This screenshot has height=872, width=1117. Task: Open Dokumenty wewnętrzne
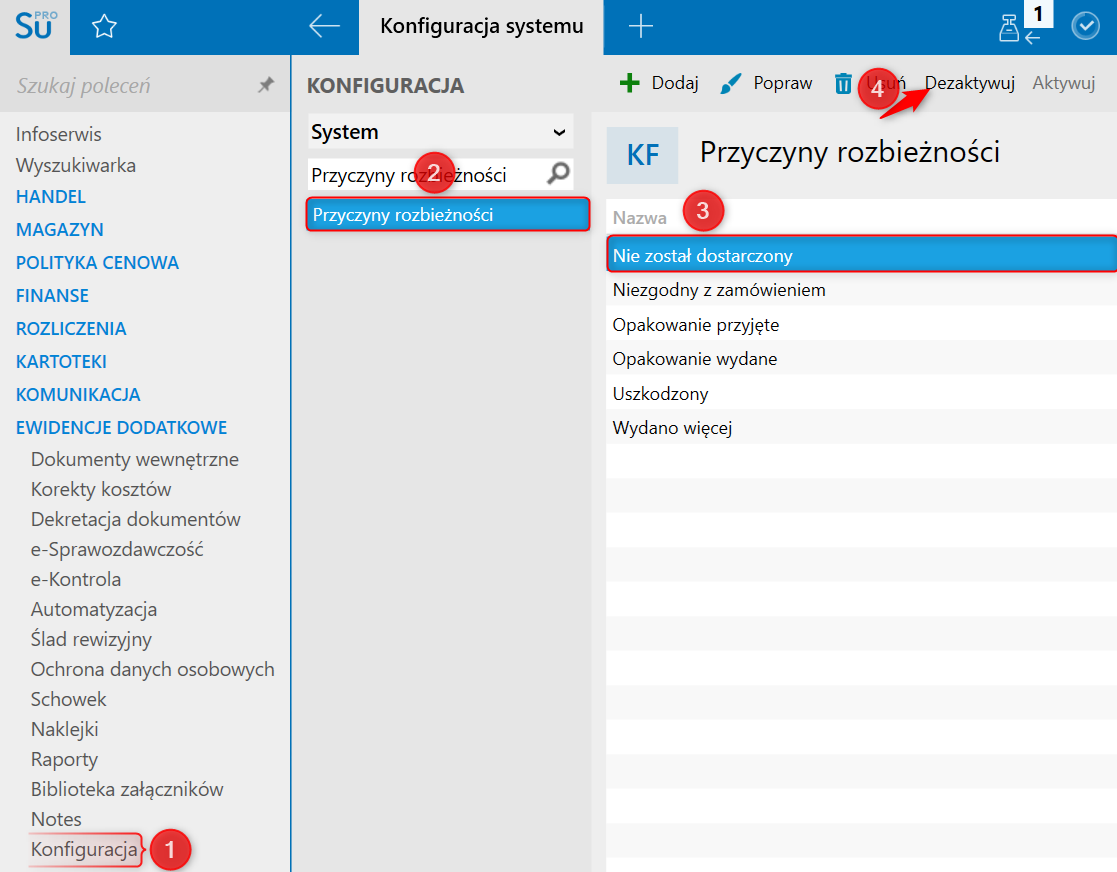135,460
